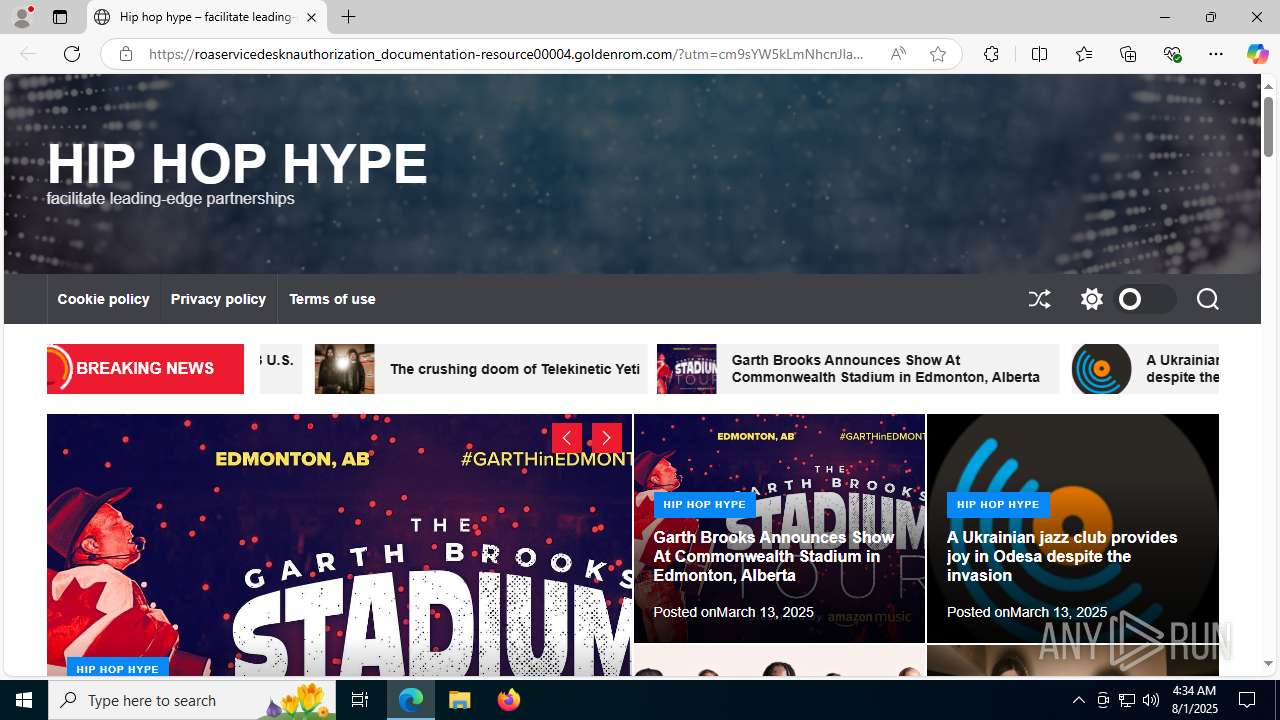Click the March 13, 2025 date on jazz club card
This screenshot has width=1280, height=720.
[x=1058, y=612]
